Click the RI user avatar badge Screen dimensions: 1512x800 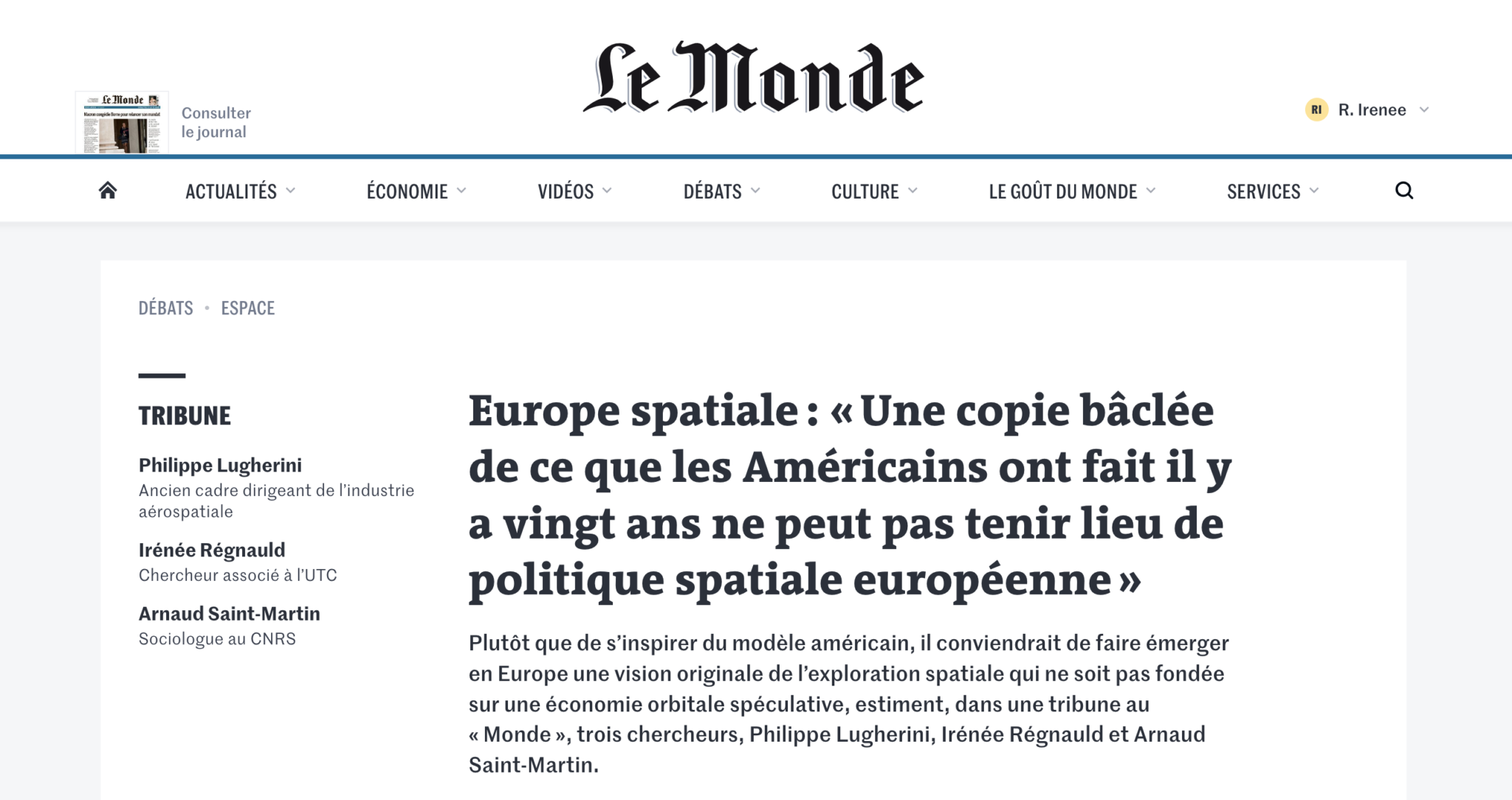tap(1316, 110)
